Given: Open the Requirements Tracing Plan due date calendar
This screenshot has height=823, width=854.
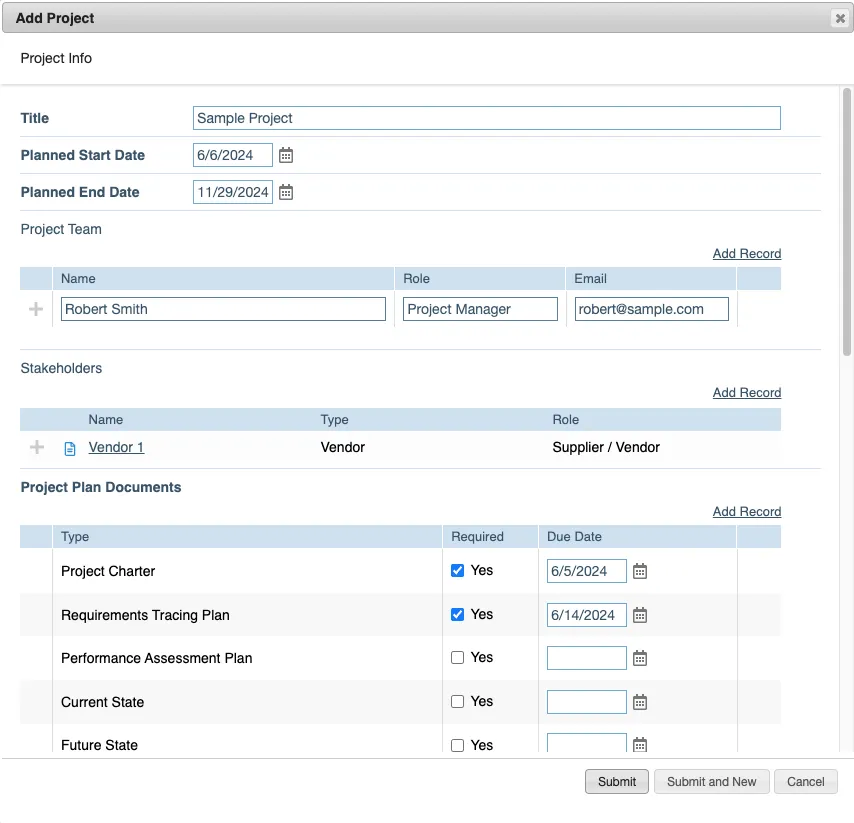Looking at the screenshot, I should point(638,614).
